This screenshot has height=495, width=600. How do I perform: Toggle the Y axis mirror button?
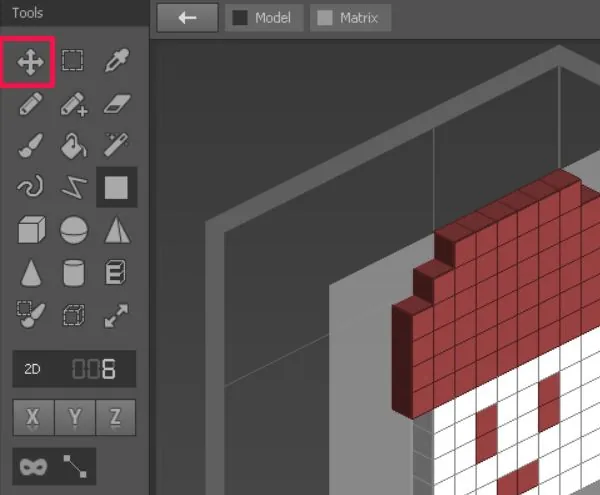pyautogui.click(x=75, y=417)
